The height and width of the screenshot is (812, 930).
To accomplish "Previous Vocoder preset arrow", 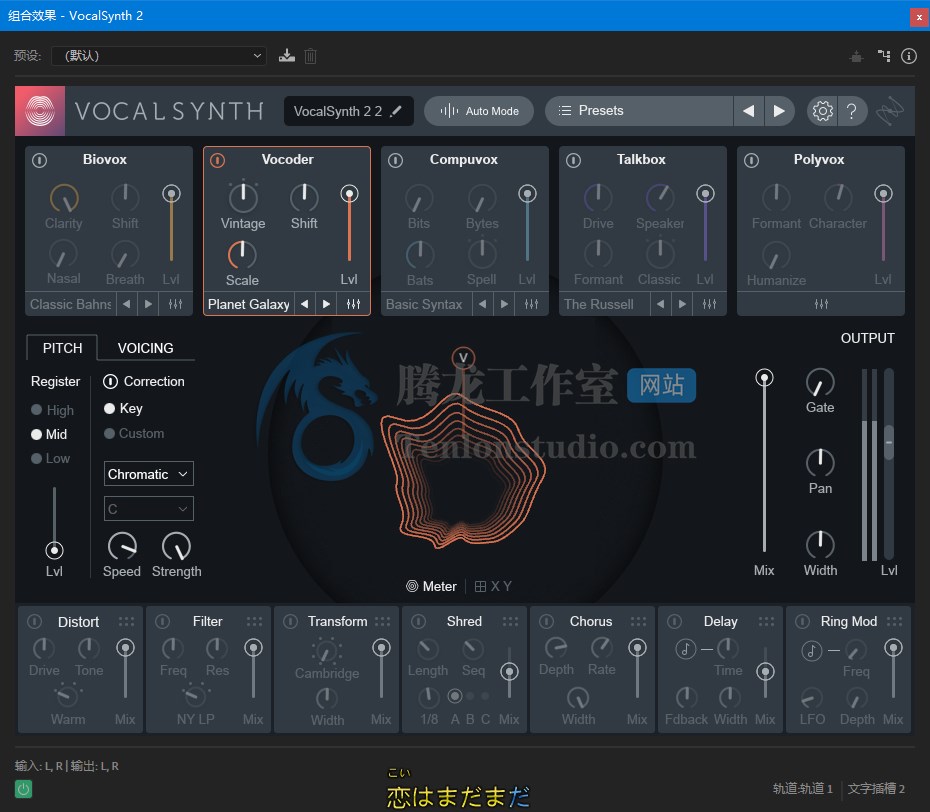I will coord(305,304).
